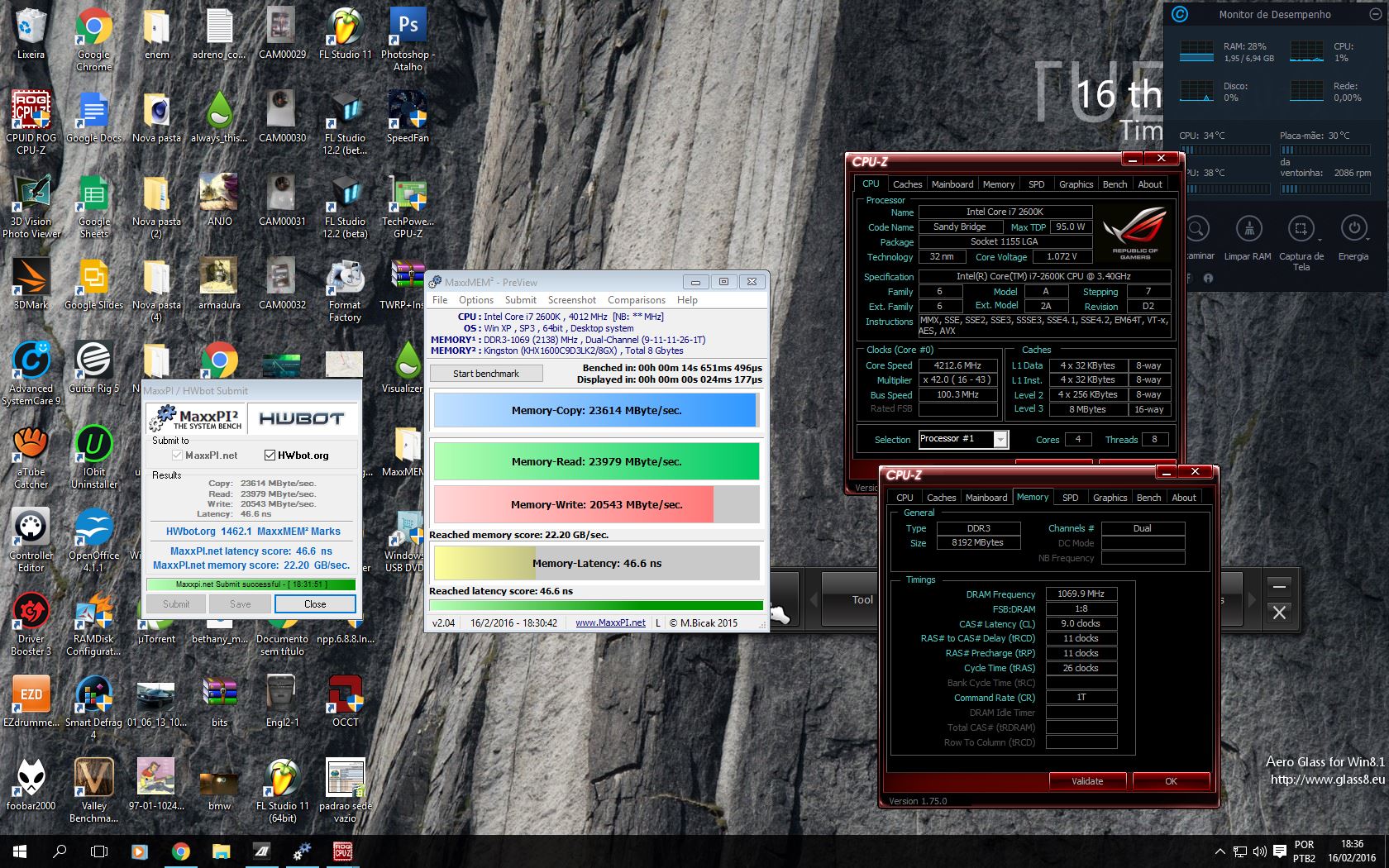Screen dimensions: 1389x868
Task: Launch Driver Booster 3 icon
Action: pos(31,623)
